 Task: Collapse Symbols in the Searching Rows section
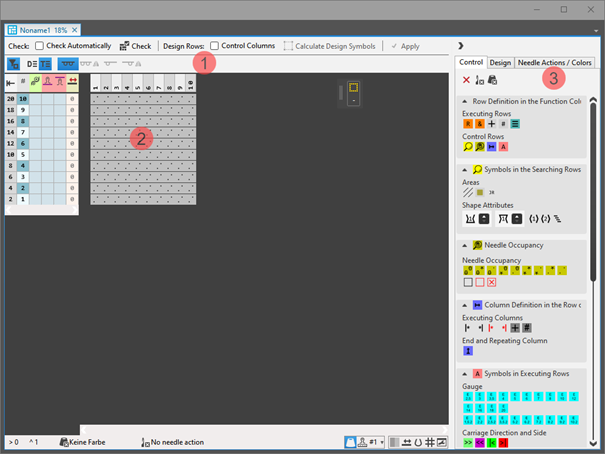point(464,169)
